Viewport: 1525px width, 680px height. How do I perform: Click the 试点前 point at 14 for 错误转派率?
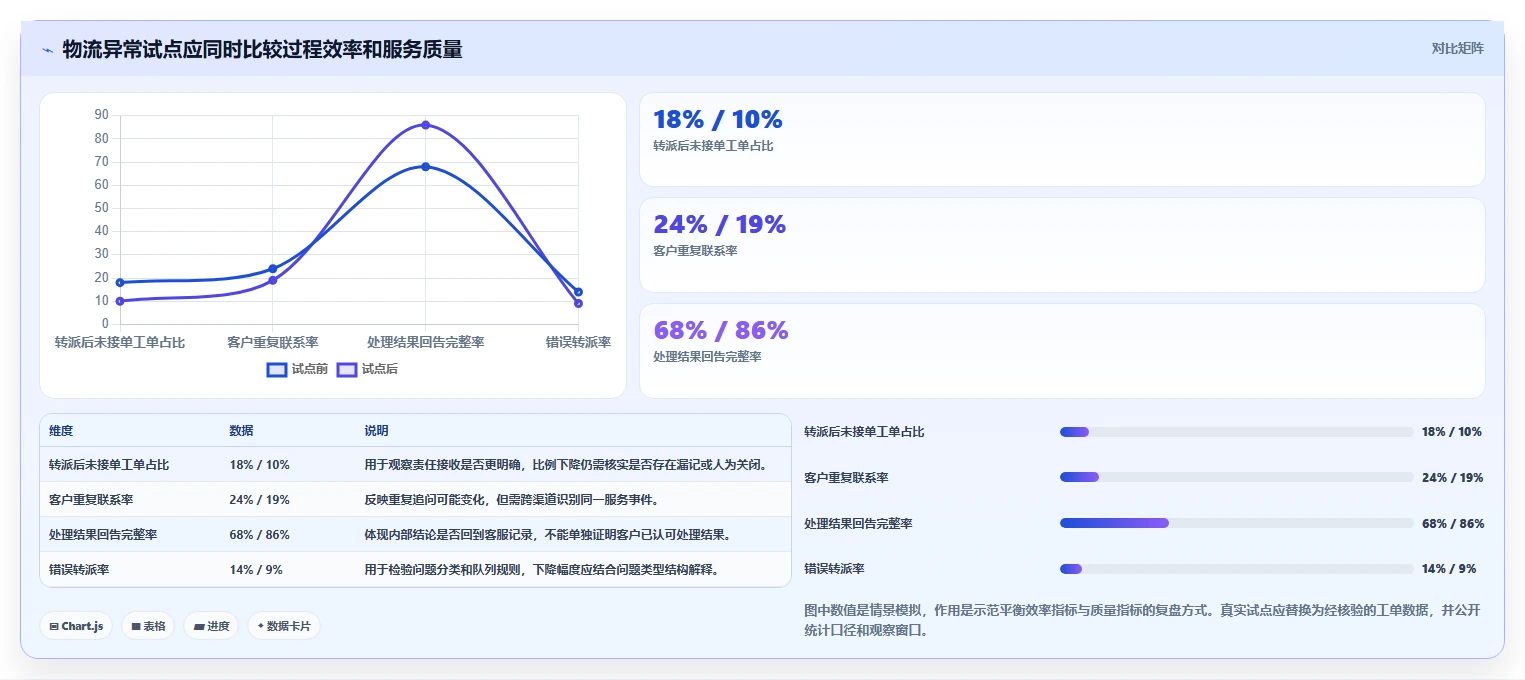578,292
